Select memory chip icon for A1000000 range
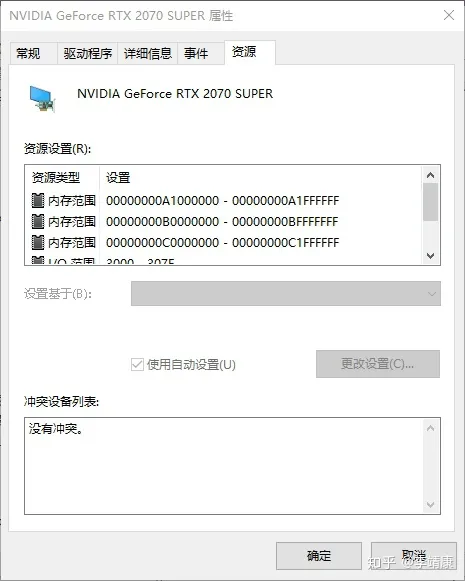Image resolution: width=465 pixels, height=581 pixels. pos(38,200)
